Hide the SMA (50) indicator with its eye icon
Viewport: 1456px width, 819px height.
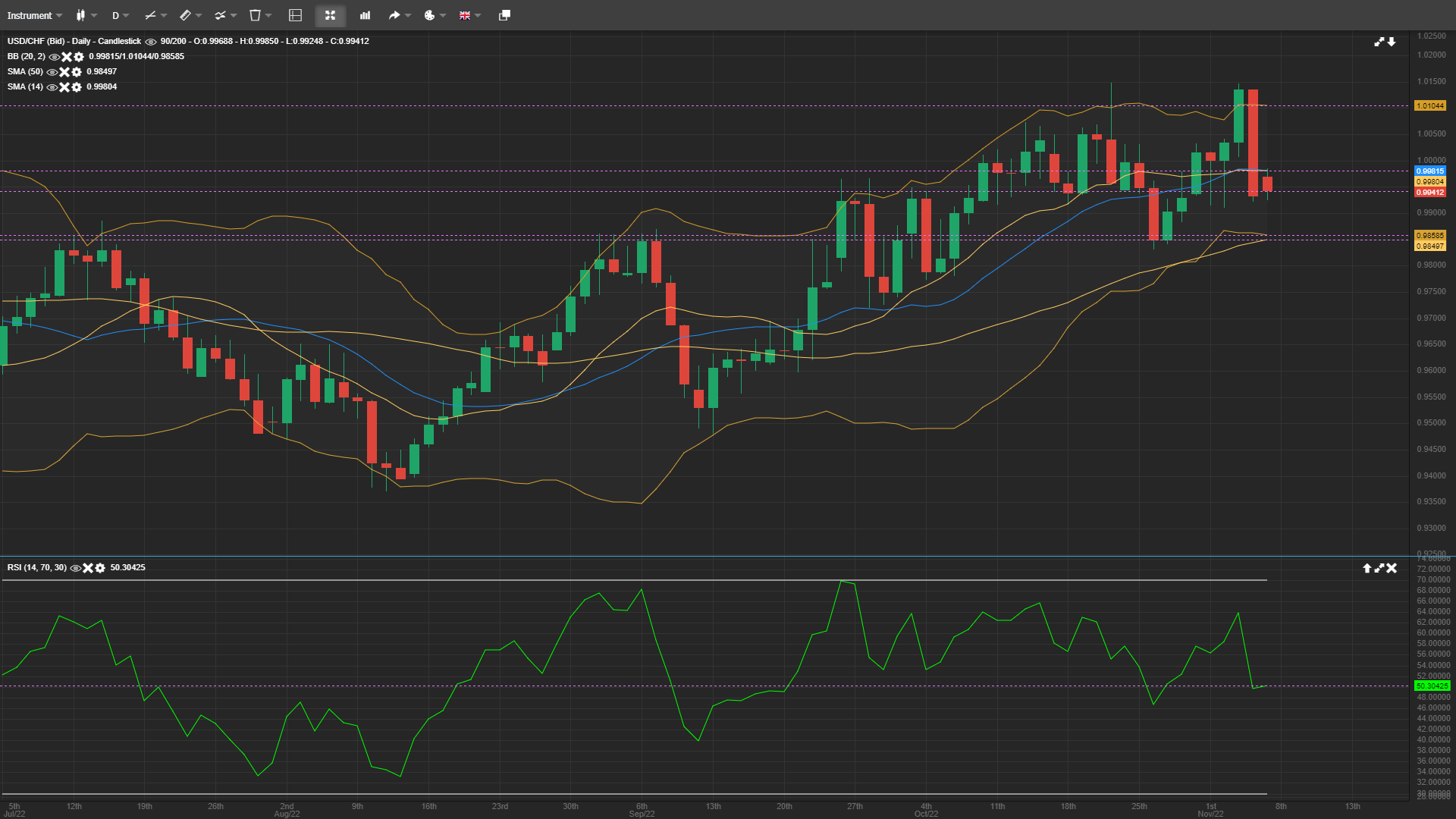tap(52, 72)
